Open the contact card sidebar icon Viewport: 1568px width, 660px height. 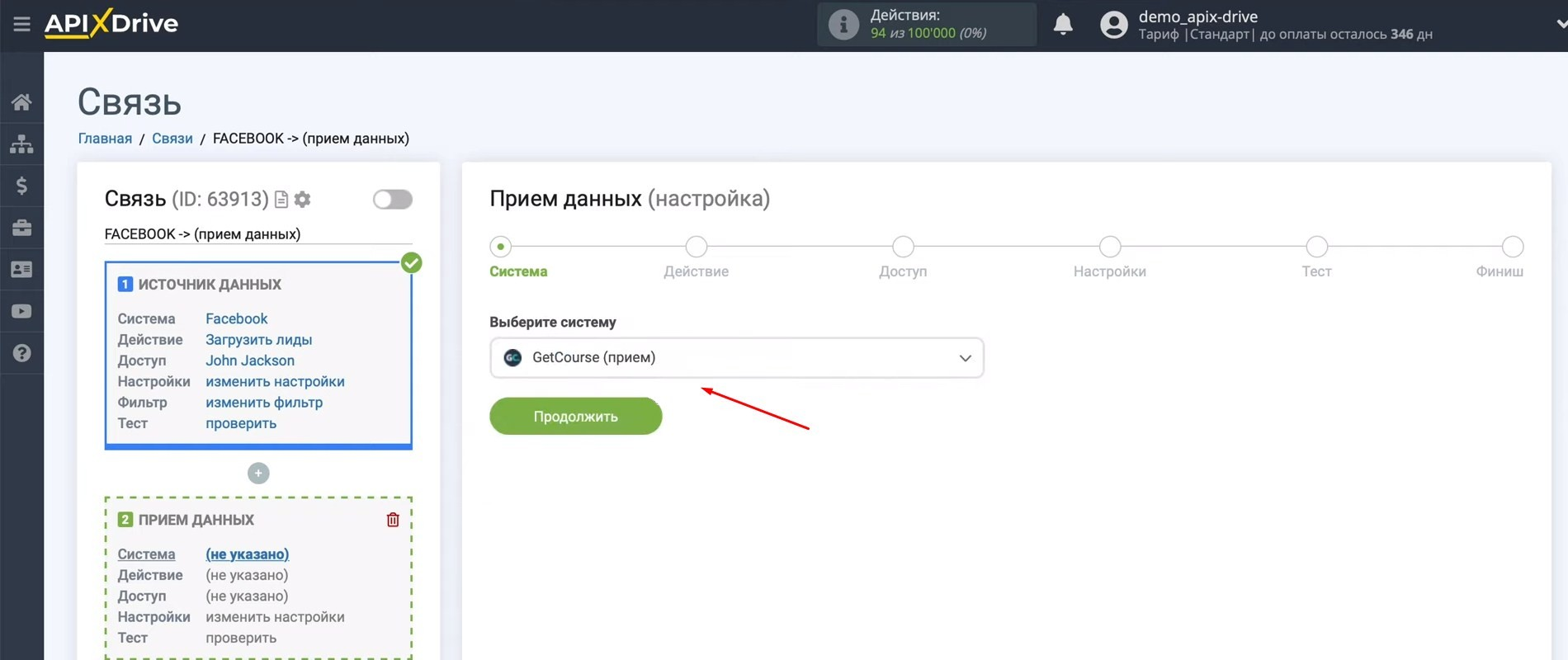coord(21,269)
